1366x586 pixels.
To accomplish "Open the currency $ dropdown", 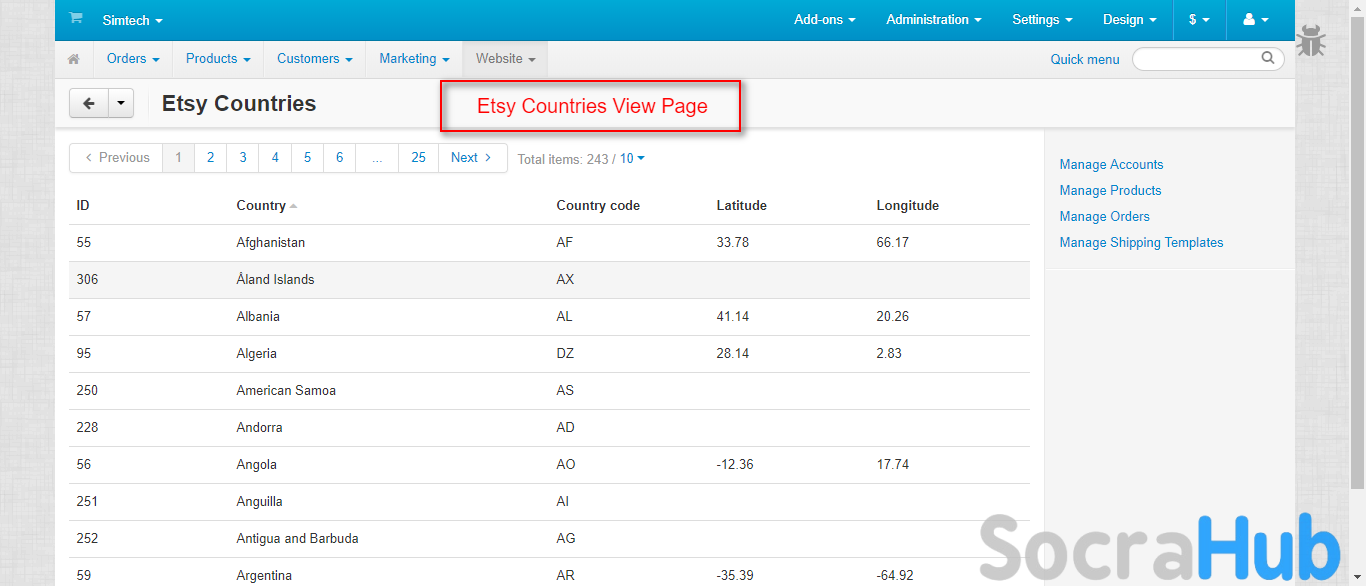I will pyautogui.click(x=1199, y=20).
